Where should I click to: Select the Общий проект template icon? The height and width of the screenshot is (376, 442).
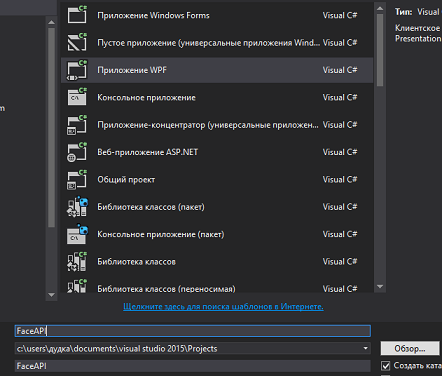point(77,179)
